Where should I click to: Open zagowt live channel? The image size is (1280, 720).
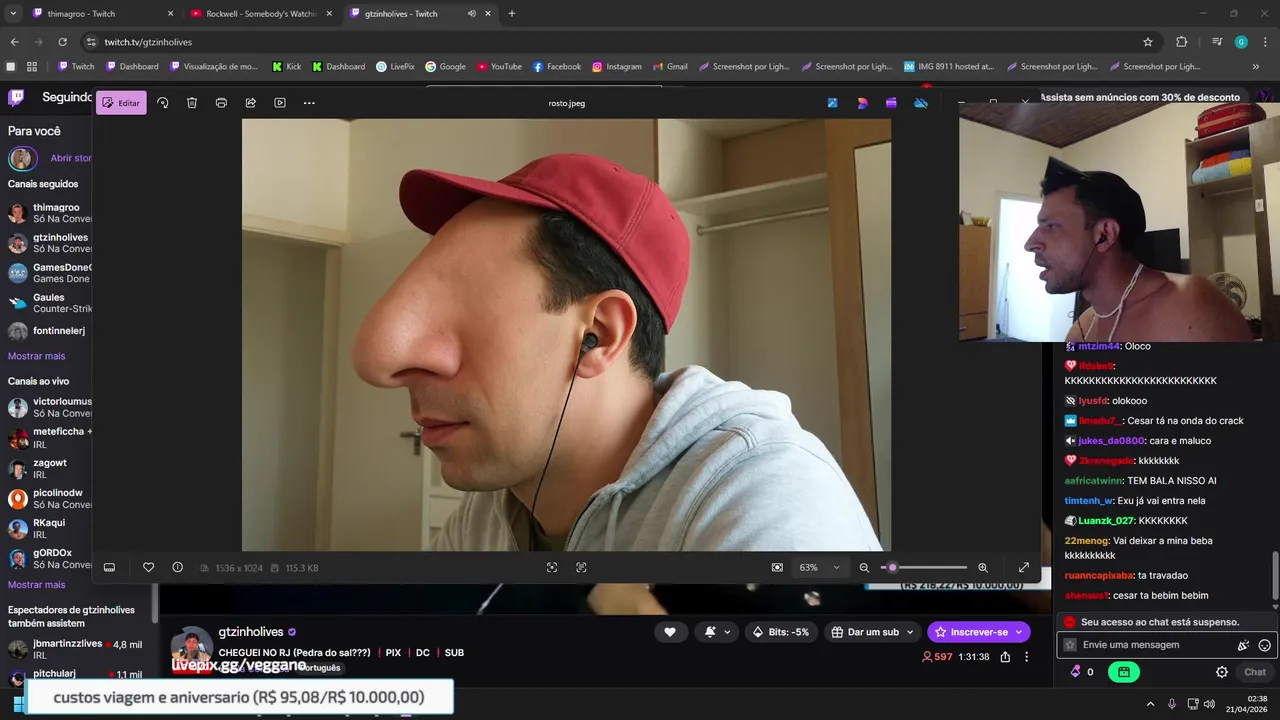point(50,469)
